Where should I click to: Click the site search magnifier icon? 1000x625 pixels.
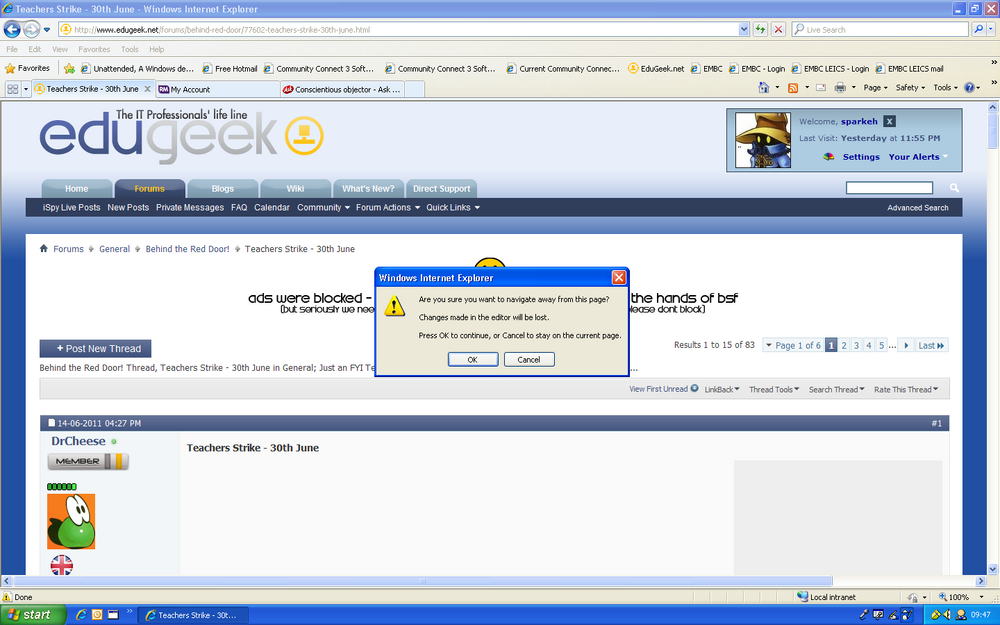pyautogui.click(x=954, y=188)
